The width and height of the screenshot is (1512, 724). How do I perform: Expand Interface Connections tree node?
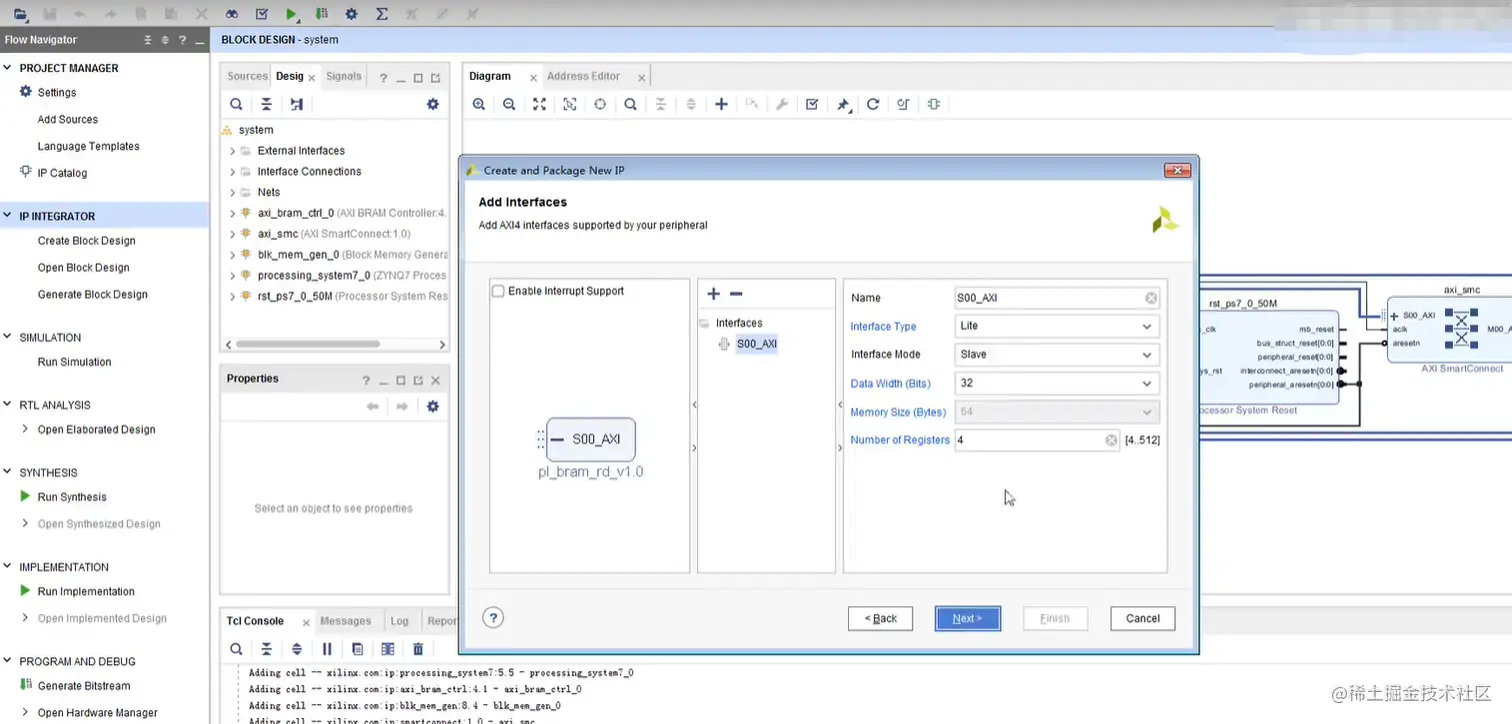coord(232,172)
